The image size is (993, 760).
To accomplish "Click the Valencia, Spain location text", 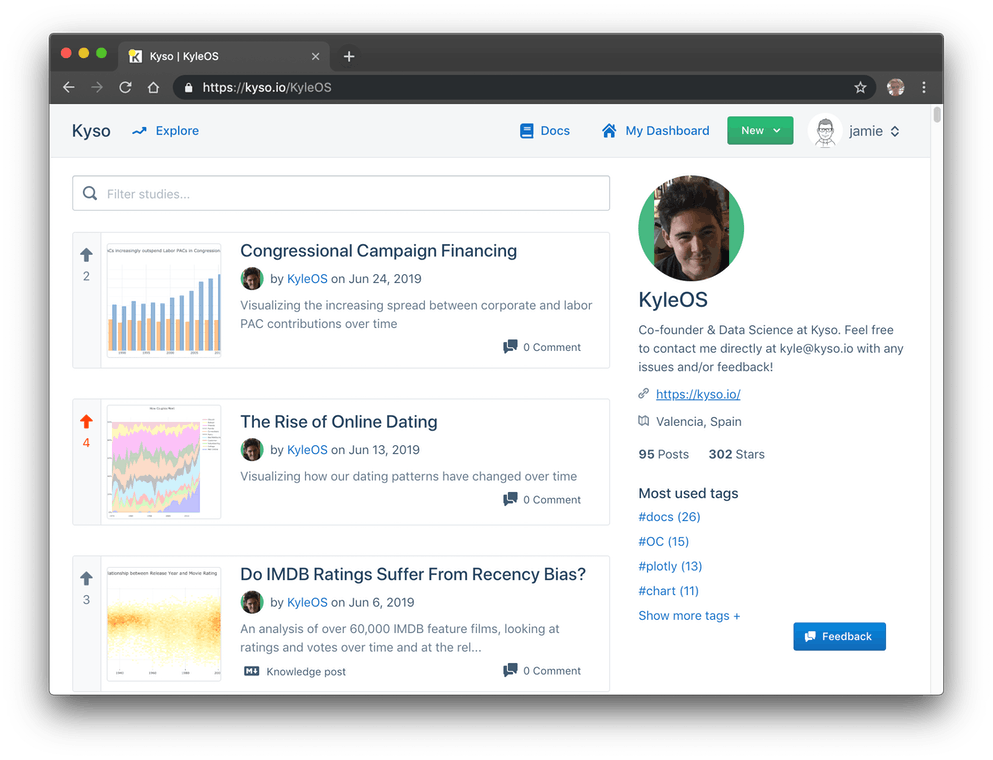I will click(x=699, y=422).
